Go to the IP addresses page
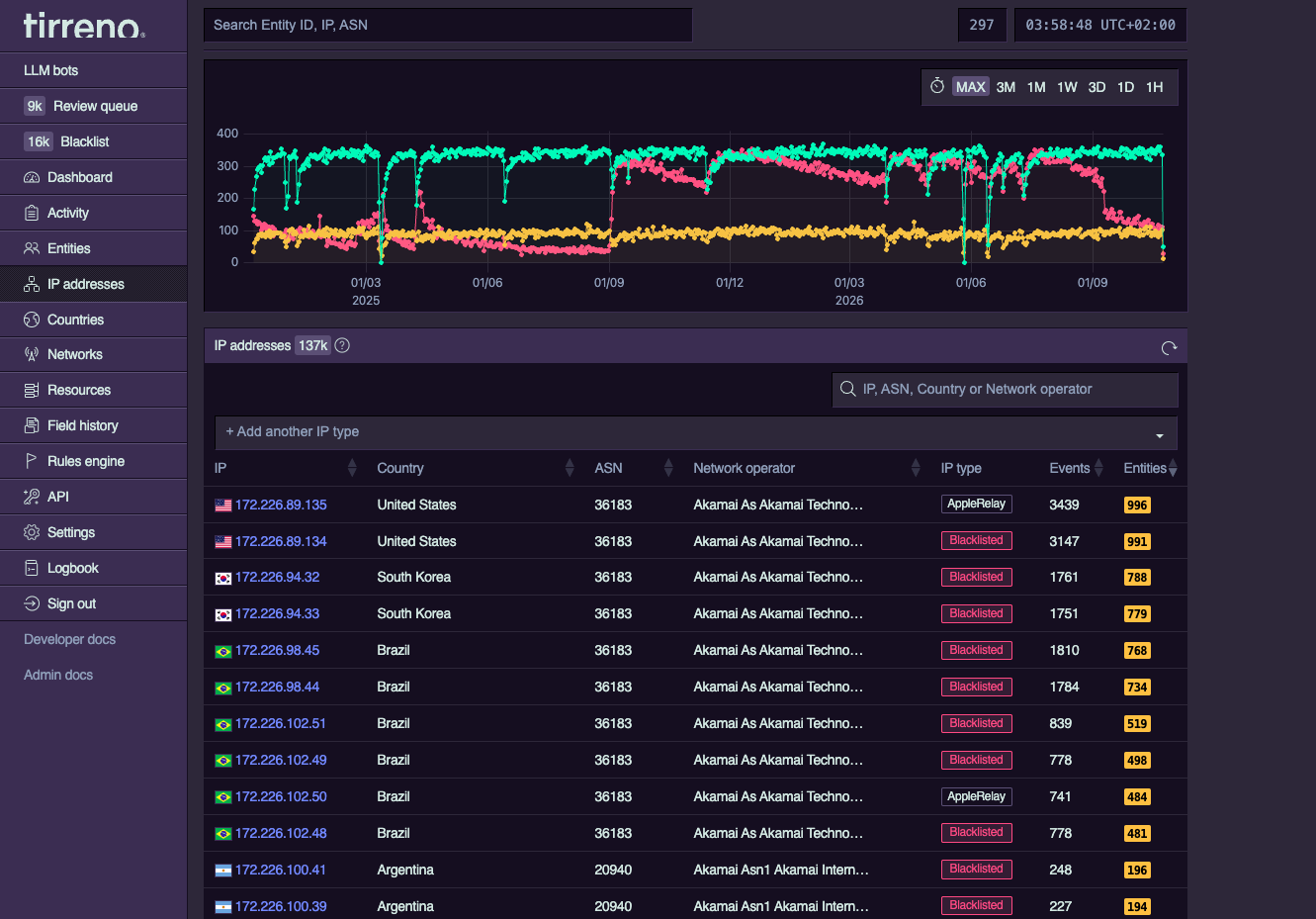This screenshot has height=919, width=1316. (x=94, y=284)
